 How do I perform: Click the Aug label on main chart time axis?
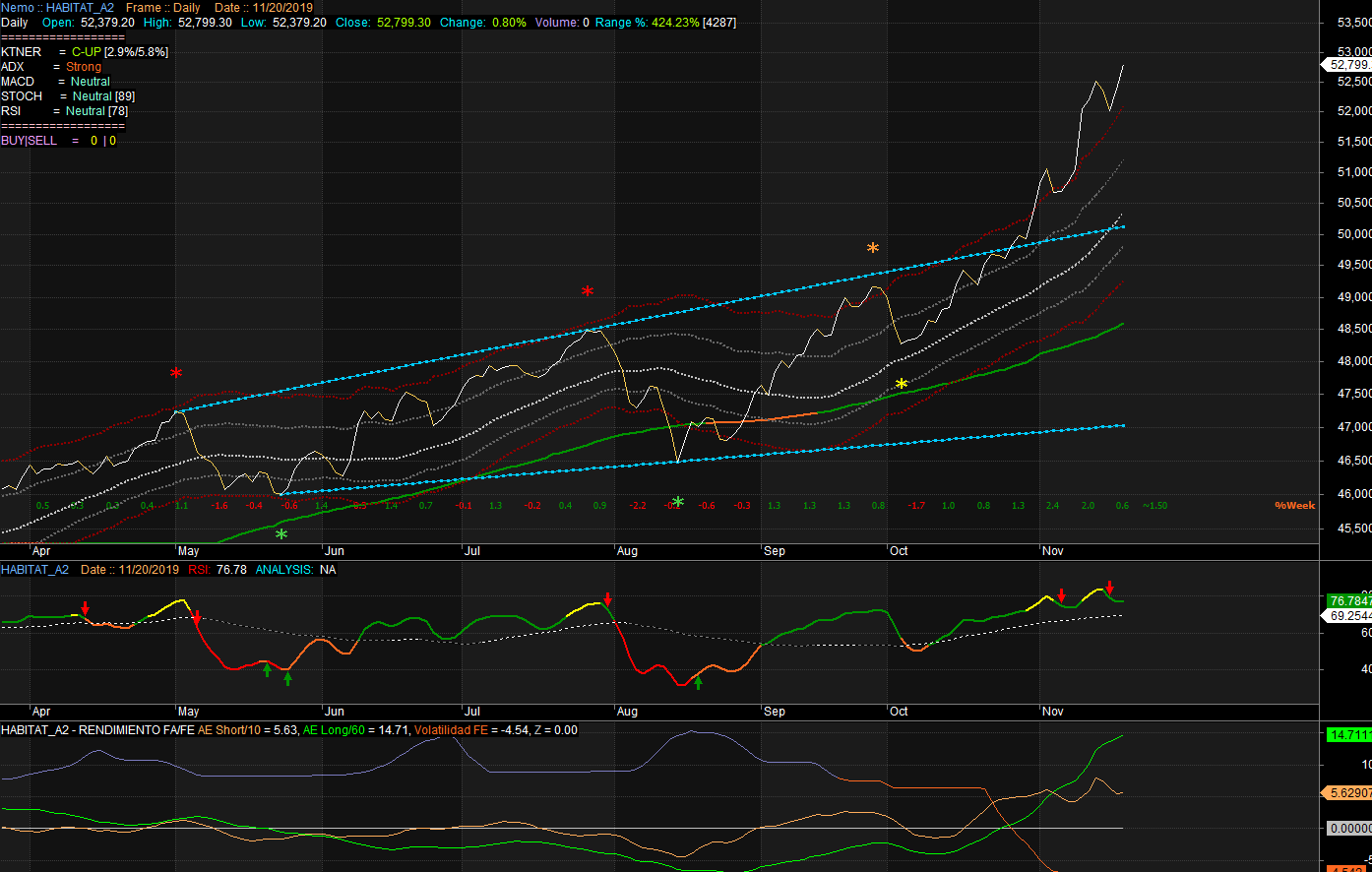[x=627, y=551]
